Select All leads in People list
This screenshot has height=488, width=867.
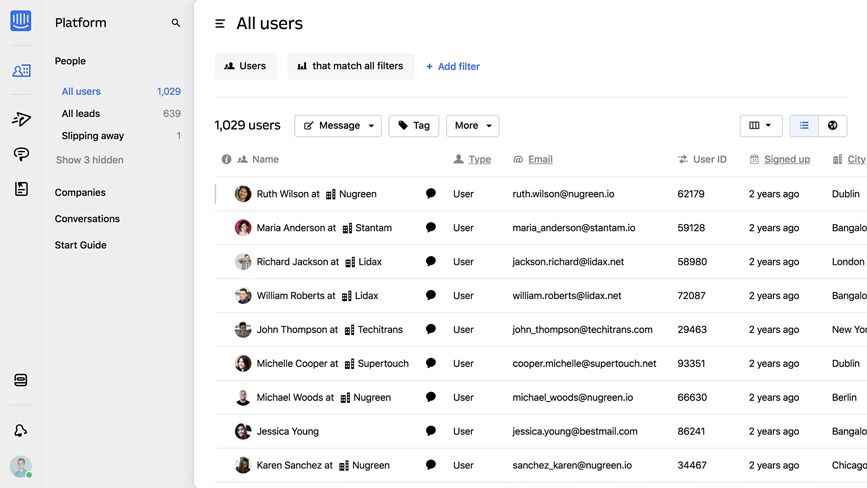click(81, 114)
